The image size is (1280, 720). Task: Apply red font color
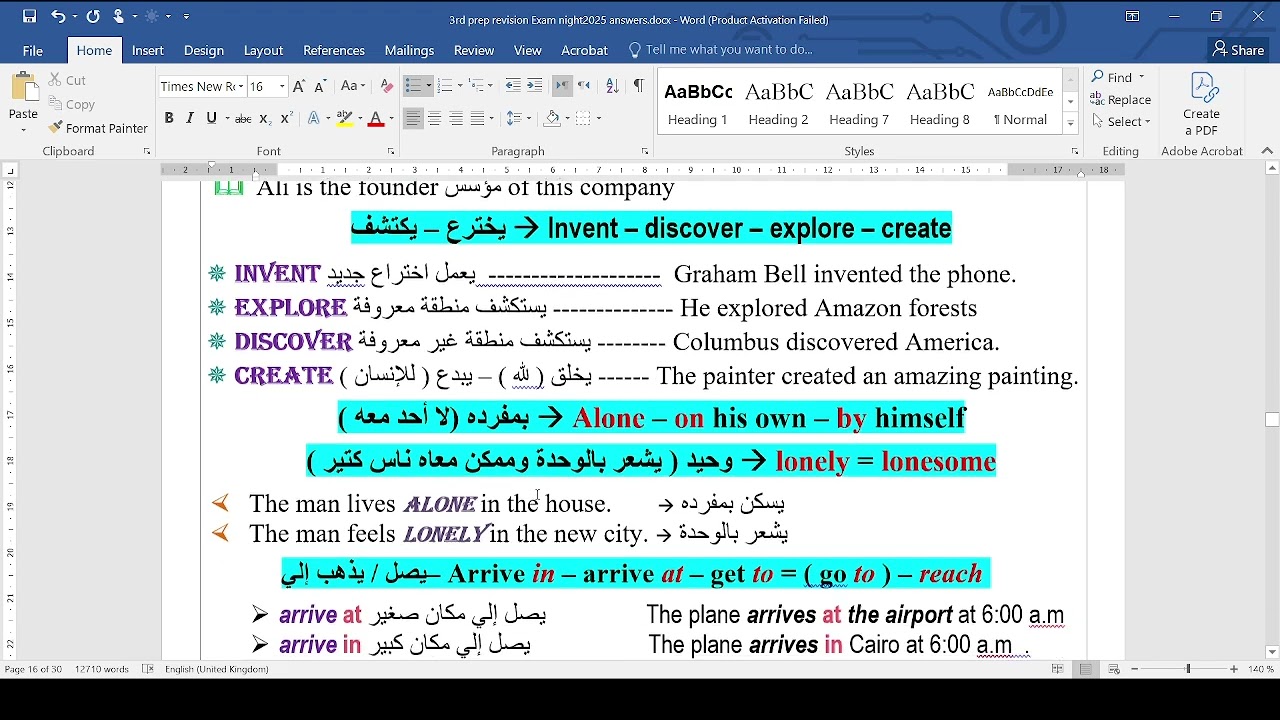click(376, 118)
